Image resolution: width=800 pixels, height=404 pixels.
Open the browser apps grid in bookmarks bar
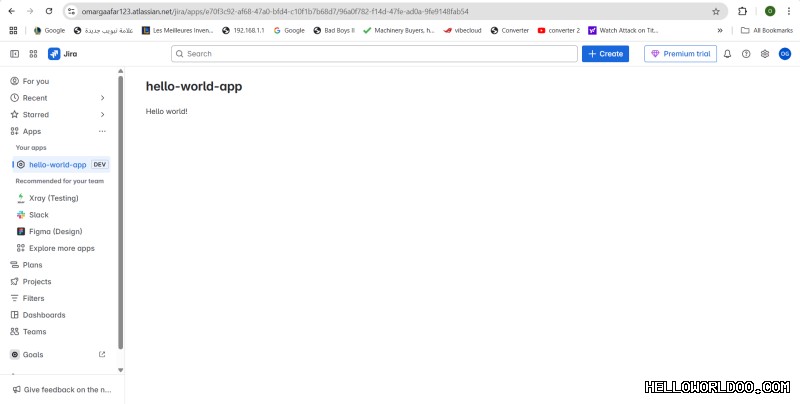13,31
